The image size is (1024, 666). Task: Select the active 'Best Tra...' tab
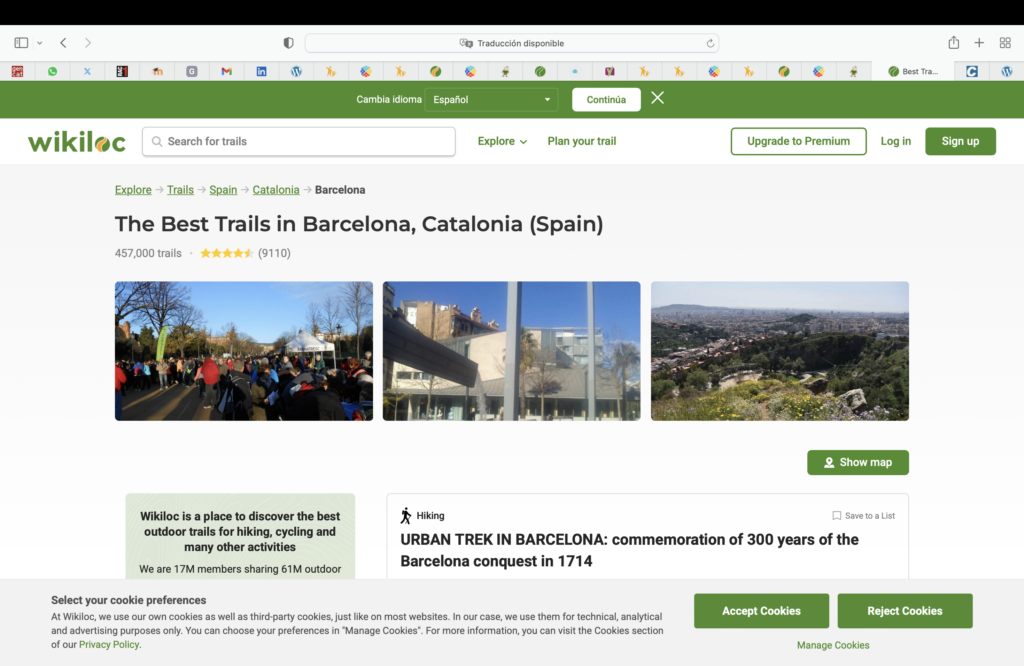[913, 71]
